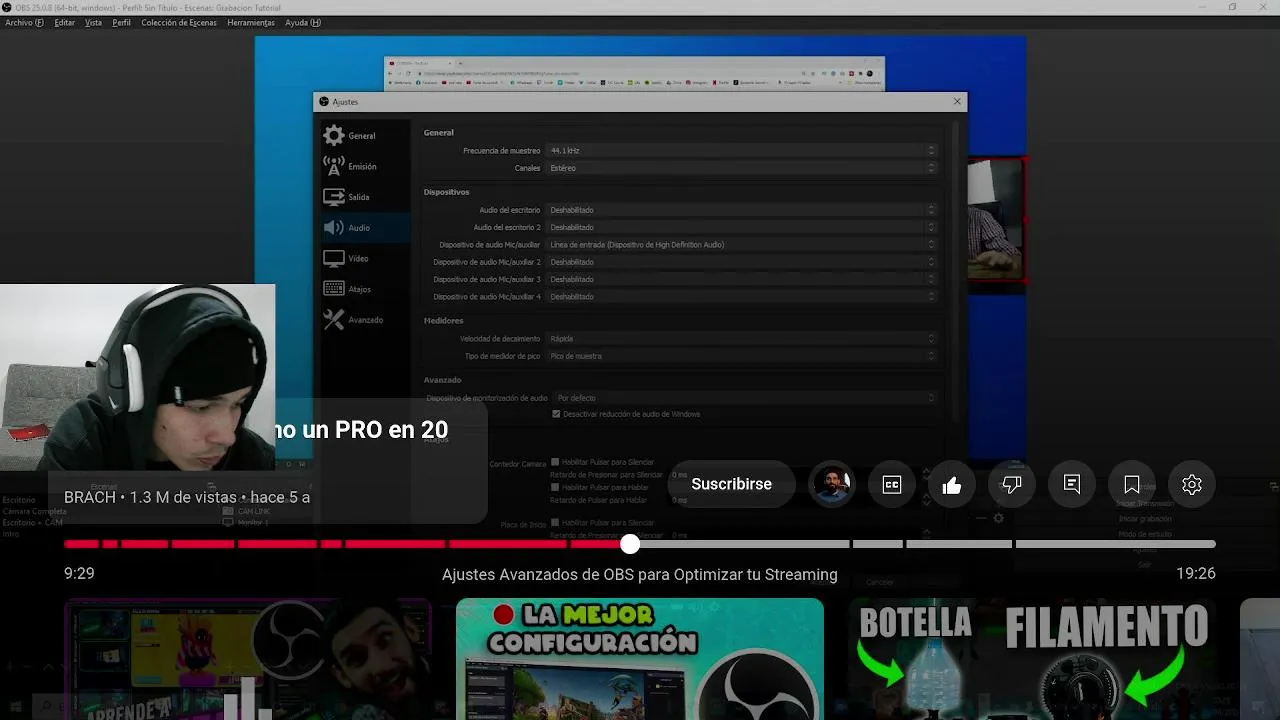The image size is (1280, 720).
Task: Open Tipo de medidor de pico dropdown
Action: (741, 356)
